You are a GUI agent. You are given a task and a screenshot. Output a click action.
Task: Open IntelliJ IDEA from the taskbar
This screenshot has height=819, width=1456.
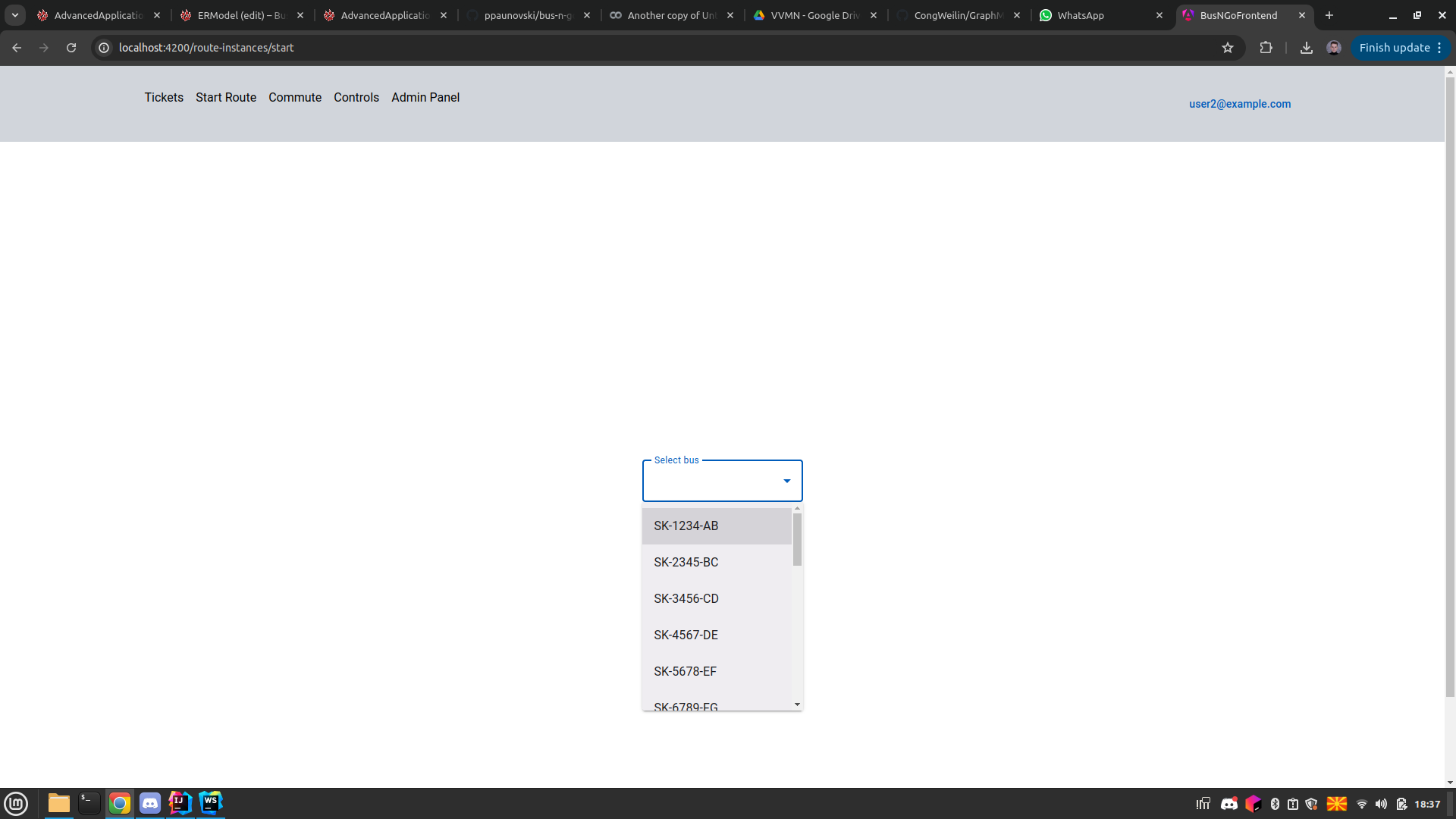coord(180,802)
